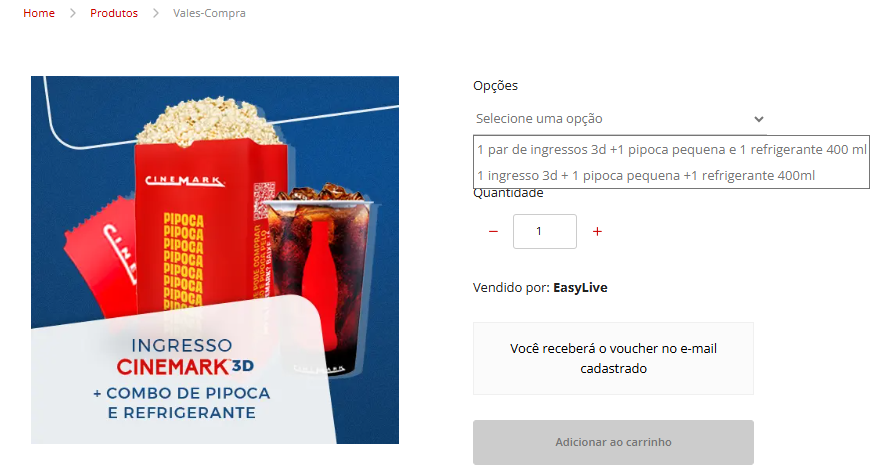
Task: Open the 'Selecione uma opção' dropdown
Action: click(619, 119)
